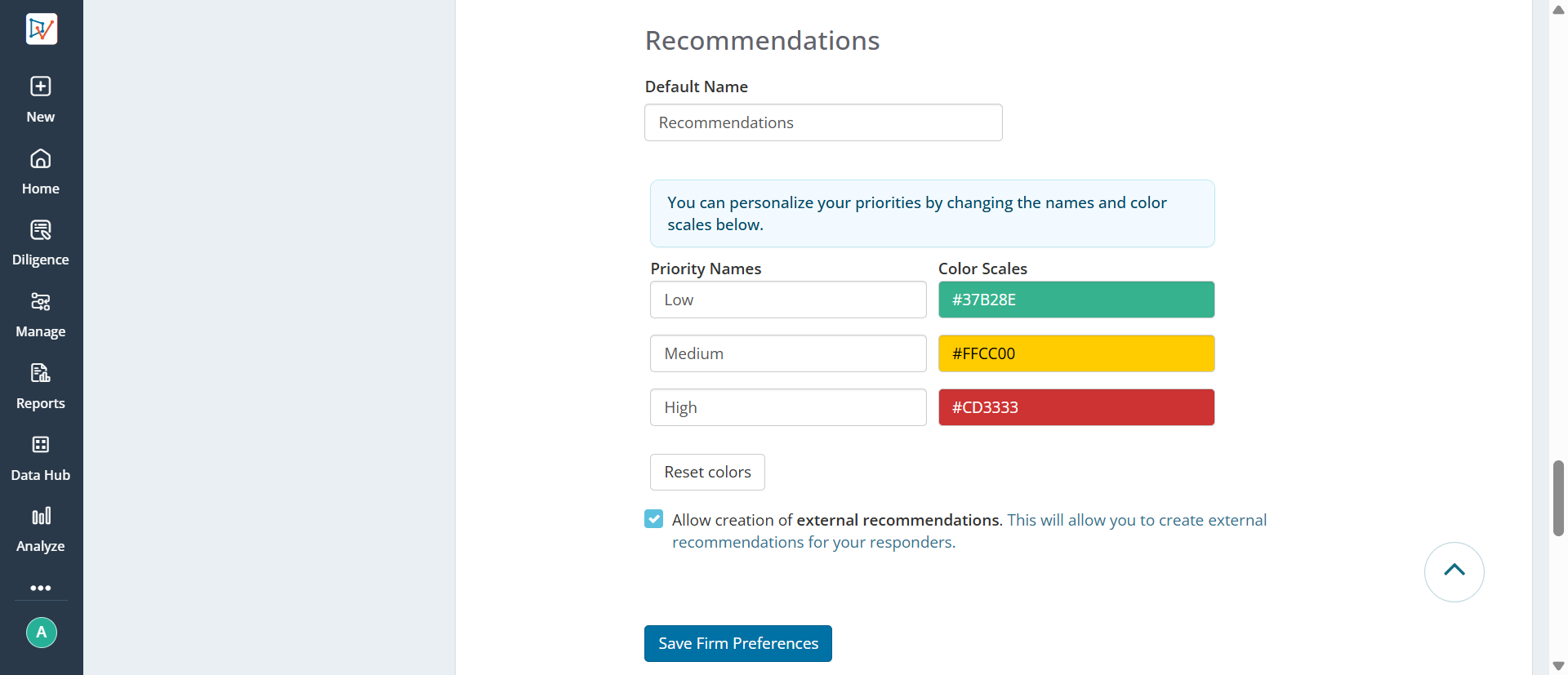Click the Medium priority name field
The image size is (1568, 675).
tap(788, 353)
